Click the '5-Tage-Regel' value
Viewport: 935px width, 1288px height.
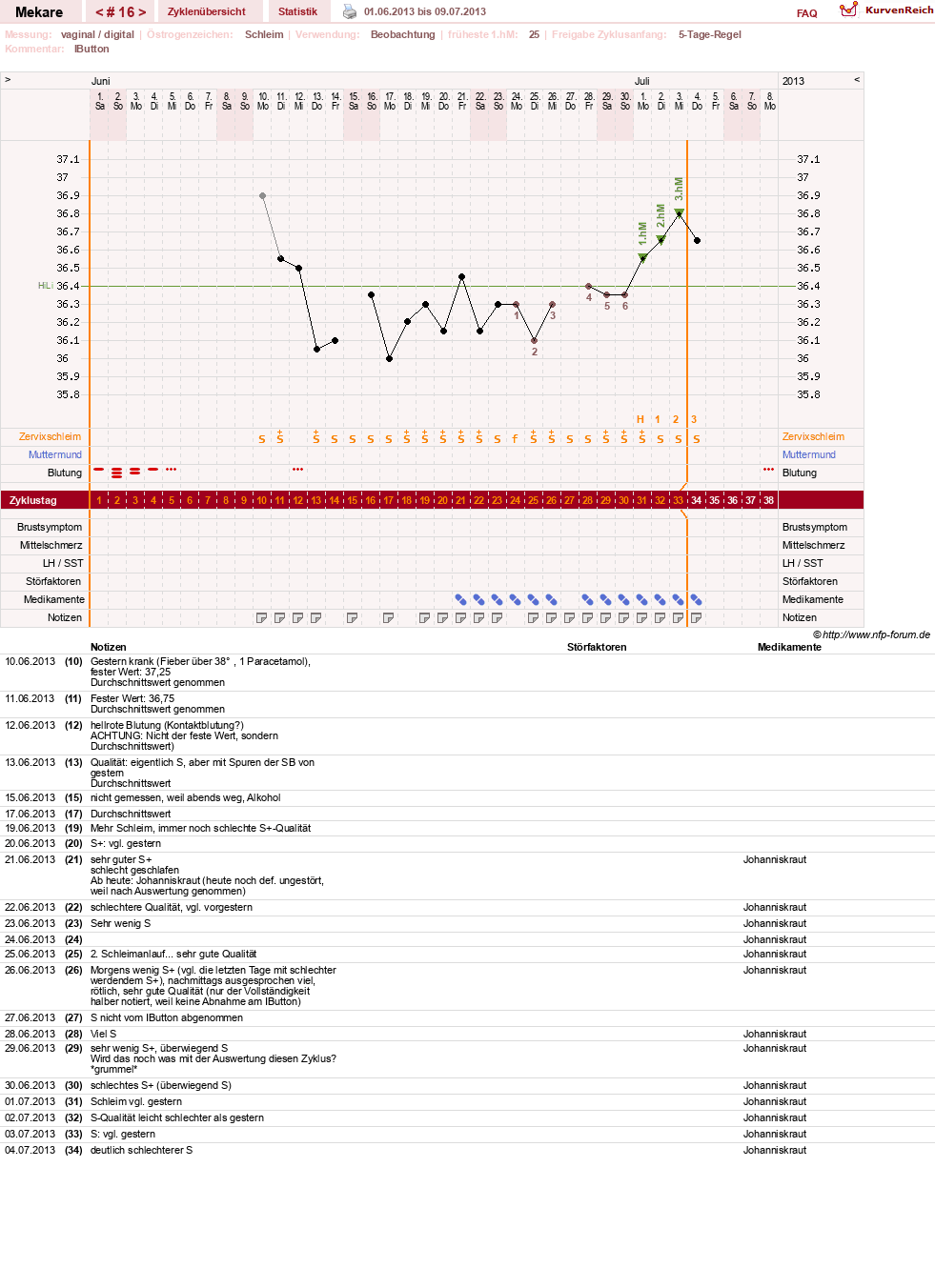710,35
